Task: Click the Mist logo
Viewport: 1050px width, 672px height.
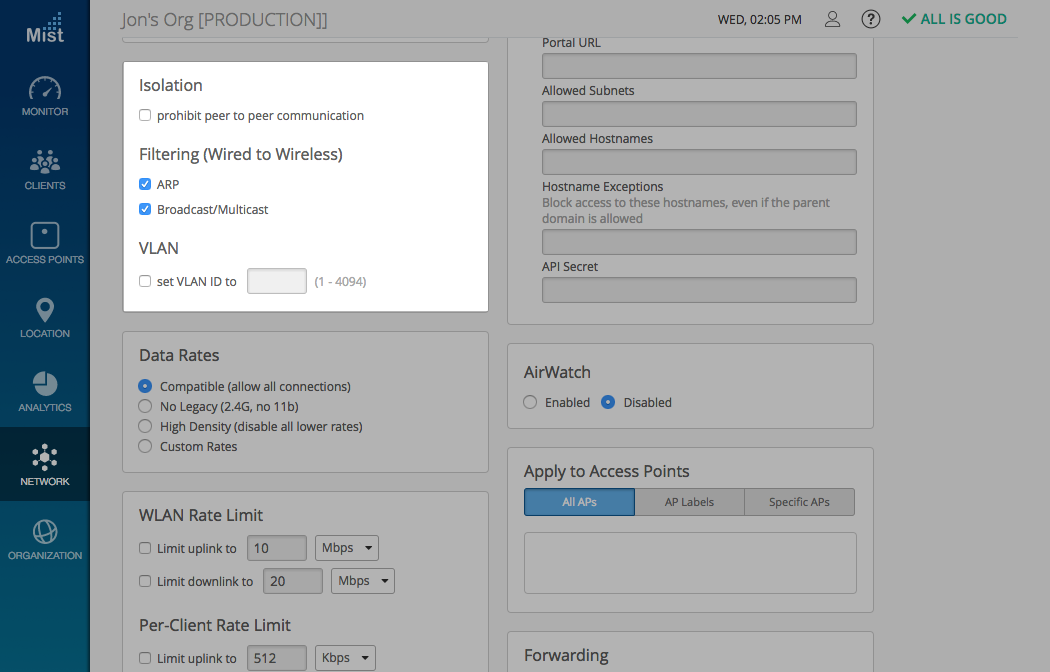Action: [x=45, y=28]
